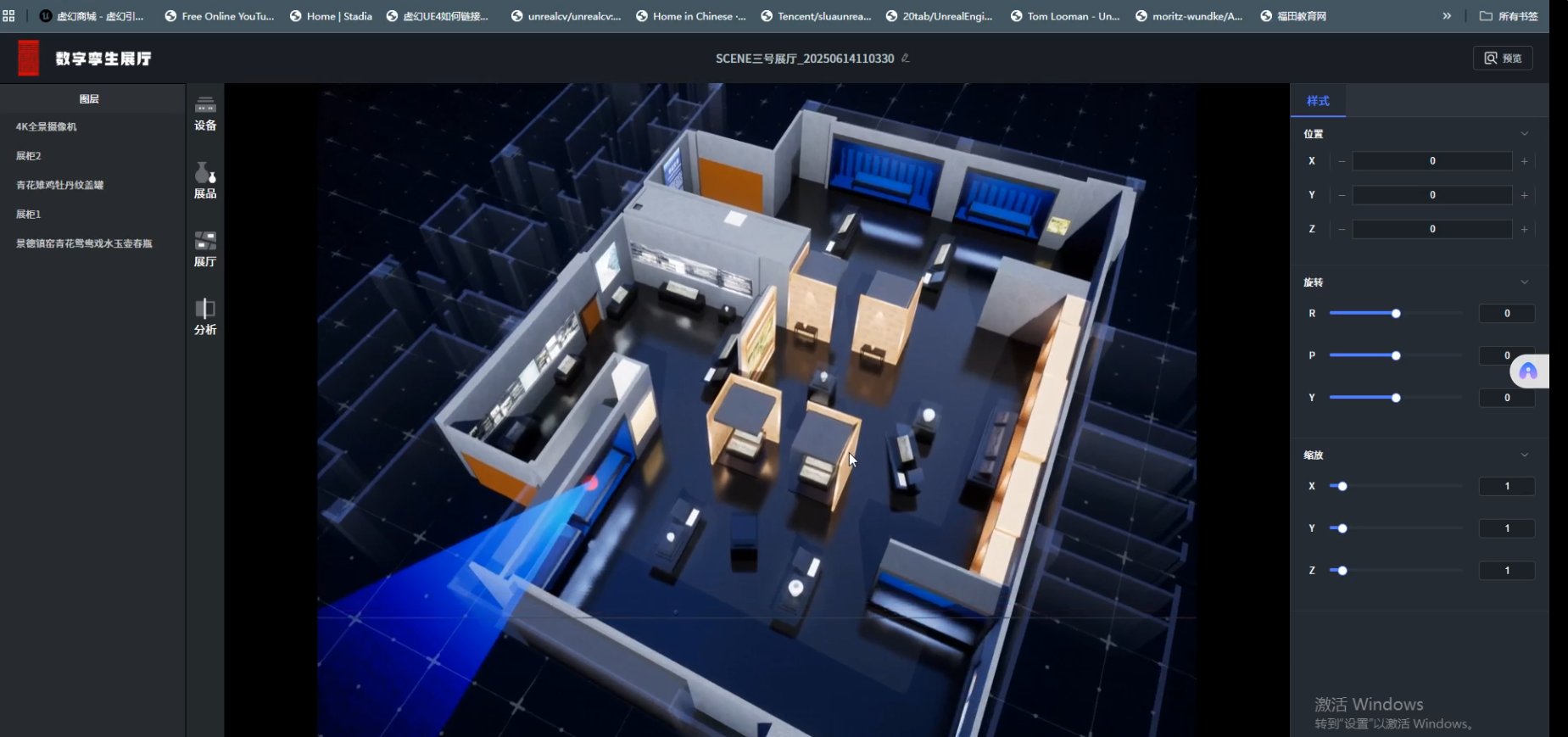Open the 虚幻商城 bookmark
1568x737 pixels.
(x=92, y=16)
